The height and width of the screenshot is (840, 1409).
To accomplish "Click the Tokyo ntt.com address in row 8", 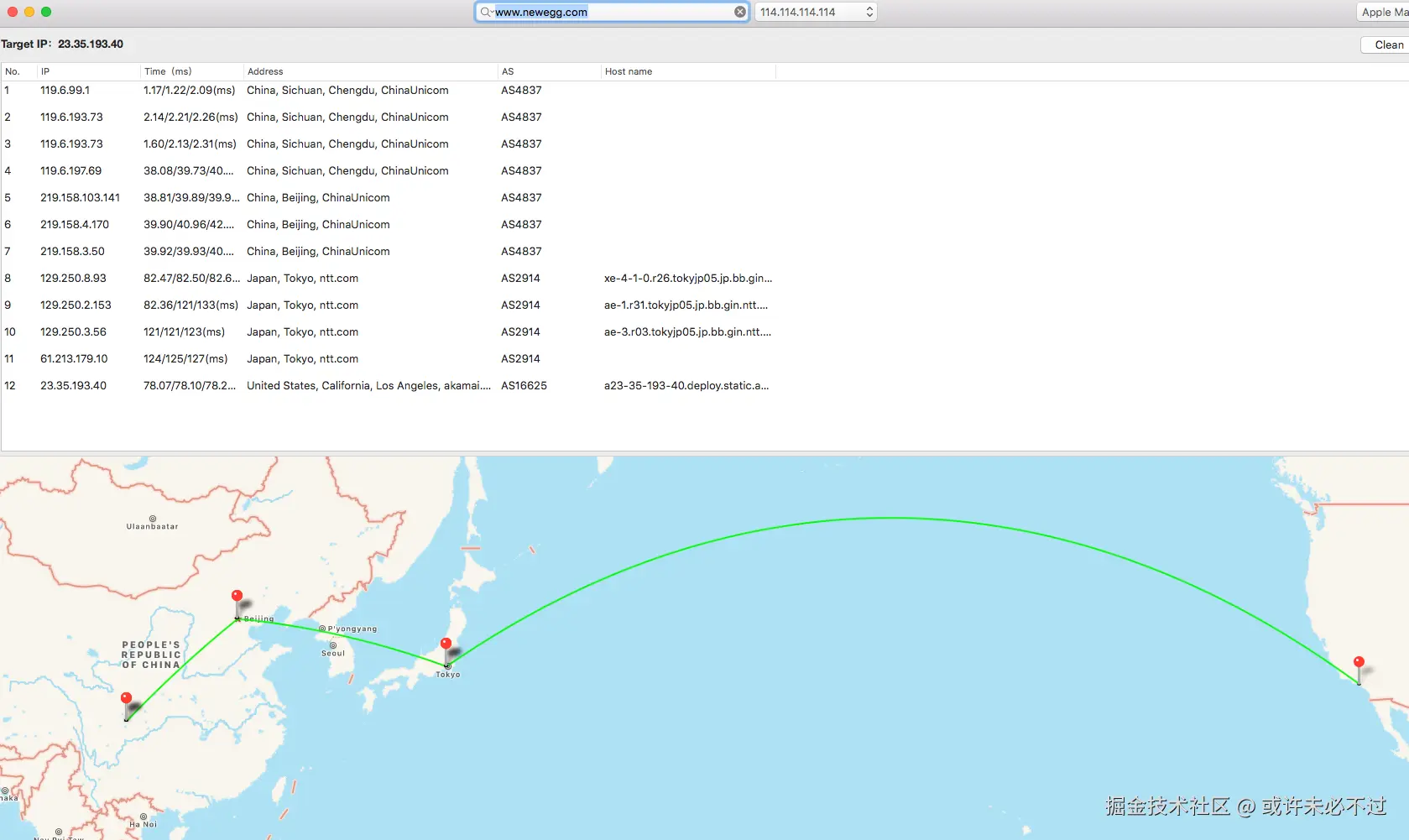I will pos(302,278).
